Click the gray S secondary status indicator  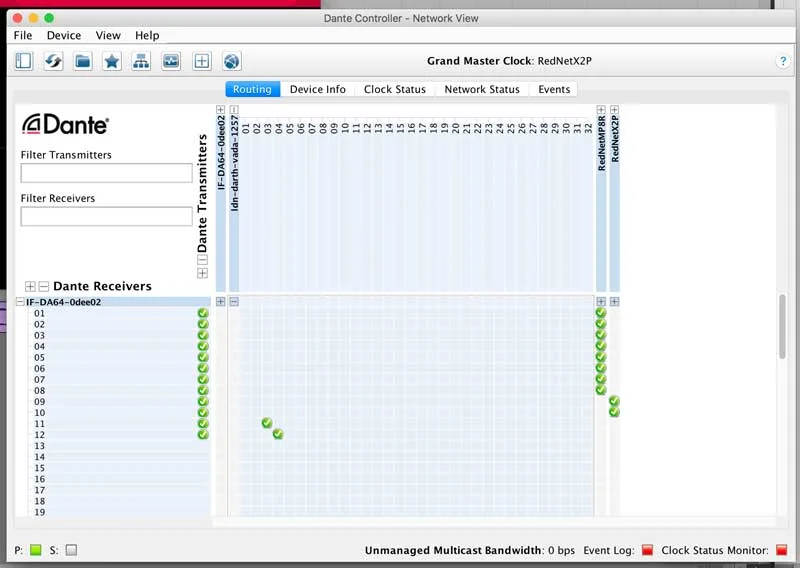click(71, 550)
